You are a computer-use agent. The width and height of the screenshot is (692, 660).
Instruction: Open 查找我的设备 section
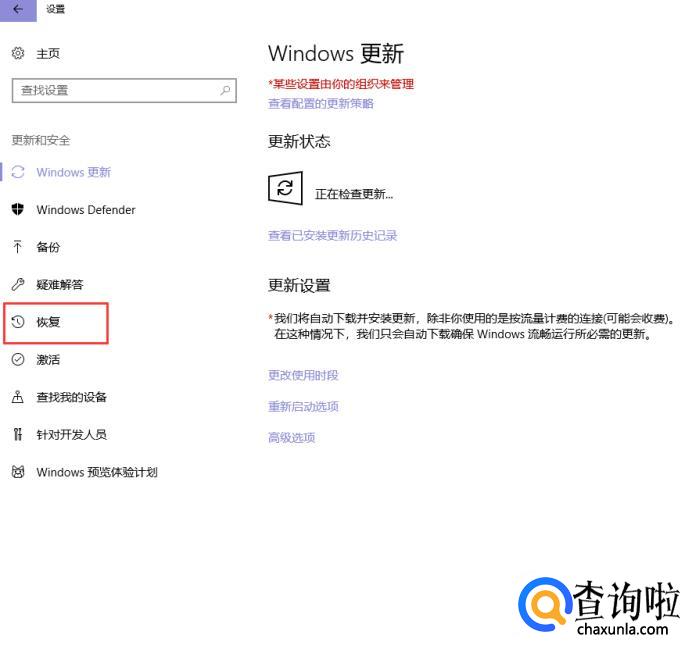pyautogui.click(x=71, y=397)
